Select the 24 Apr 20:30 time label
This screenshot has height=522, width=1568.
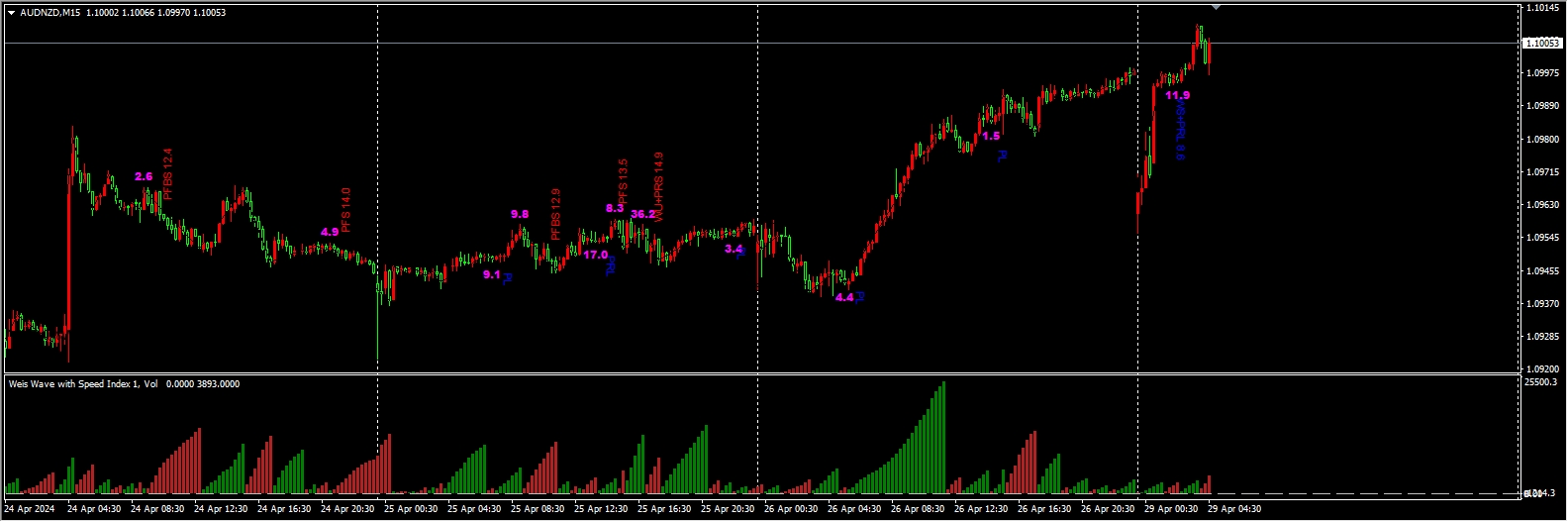click(x=347, y=509)
